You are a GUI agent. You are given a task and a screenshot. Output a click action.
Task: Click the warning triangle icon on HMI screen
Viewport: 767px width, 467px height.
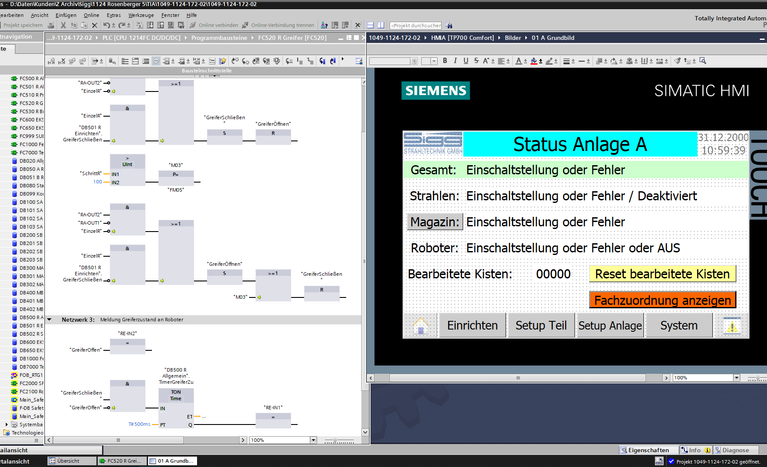(x=732, y=326)
